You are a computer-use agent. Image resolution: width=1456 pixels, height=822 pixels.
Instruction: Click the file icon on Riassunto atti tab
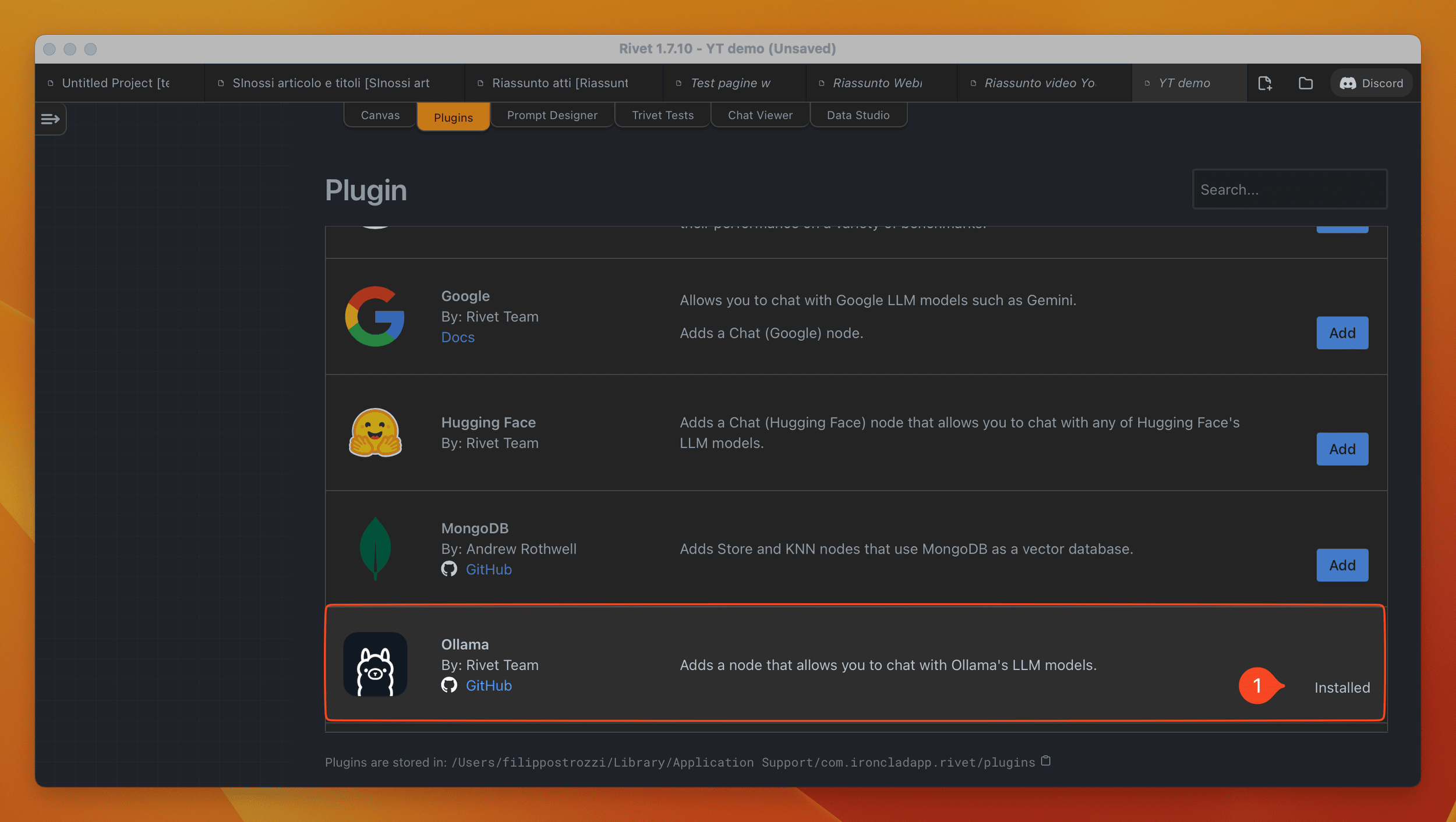[x=480, y=83]
